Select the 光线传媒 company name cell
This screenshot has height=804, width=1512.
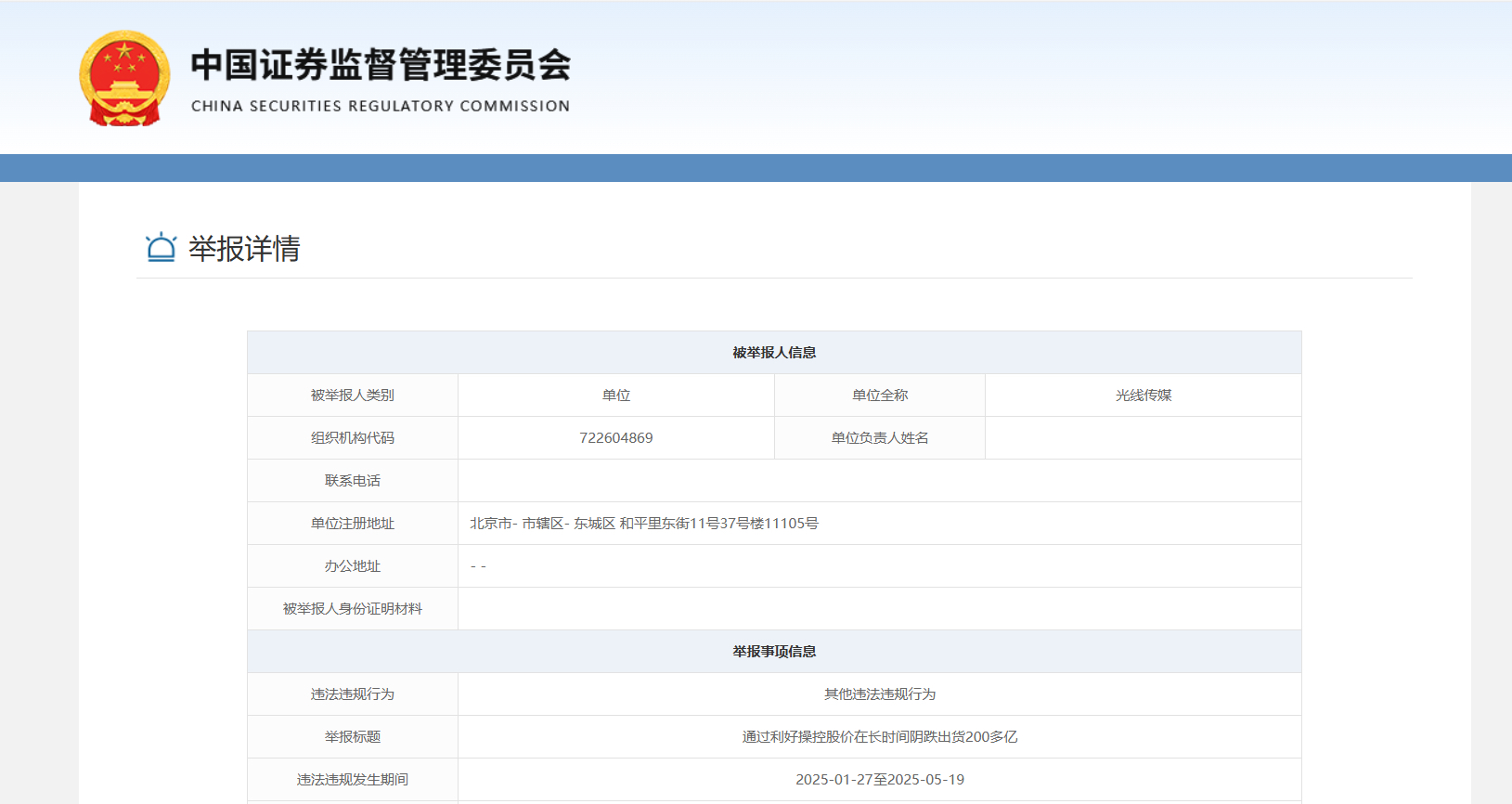tap(1144, 396)
